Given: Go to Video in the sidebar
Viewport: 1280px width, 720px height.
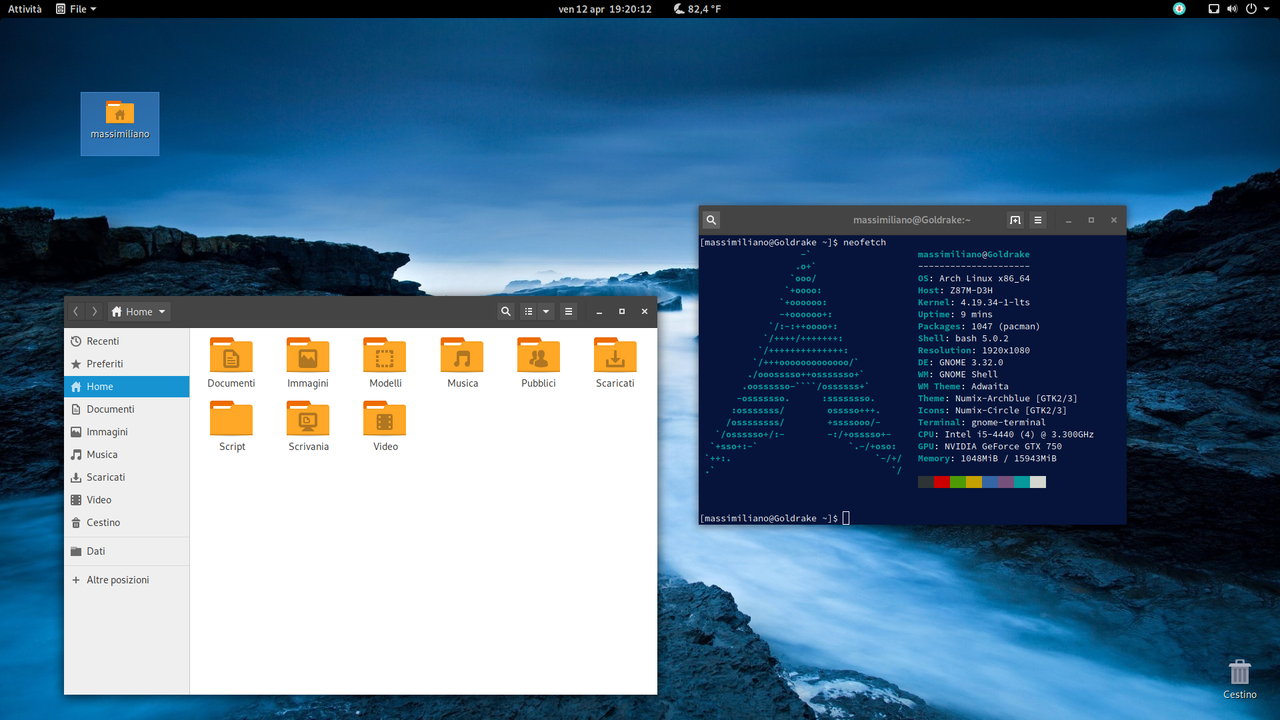Looking at the screenshot, I should coord(127,500).
